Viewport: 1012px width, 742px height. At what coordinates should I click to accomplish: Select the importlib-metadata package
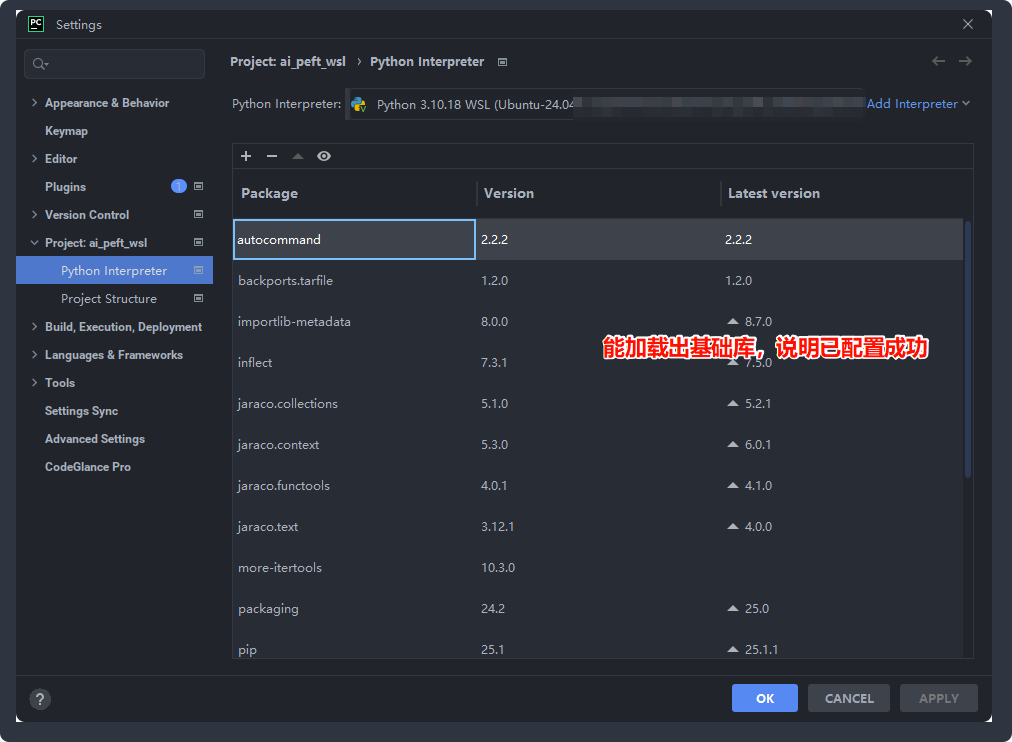598,321
